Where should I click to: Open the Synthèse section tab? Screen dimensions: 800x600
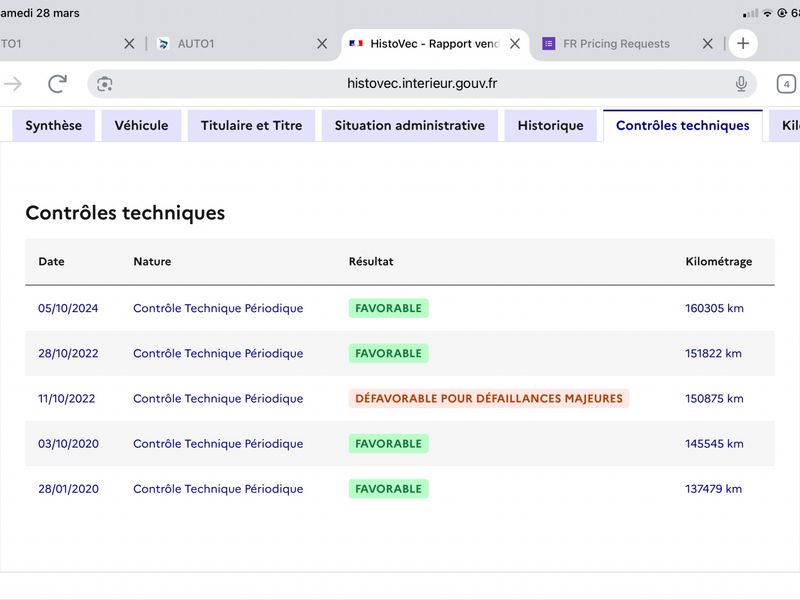click(x=54, y=126)
